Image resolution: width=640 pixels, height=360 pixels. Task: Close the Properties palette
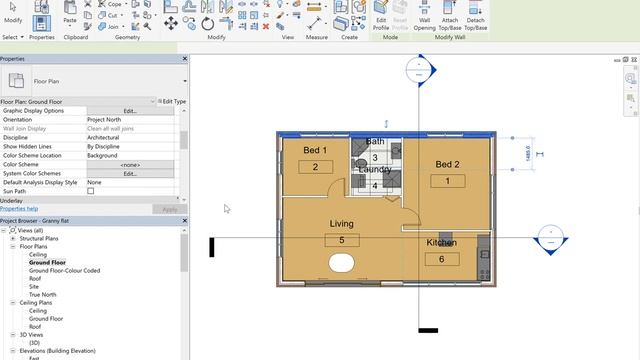coord(184,59)
